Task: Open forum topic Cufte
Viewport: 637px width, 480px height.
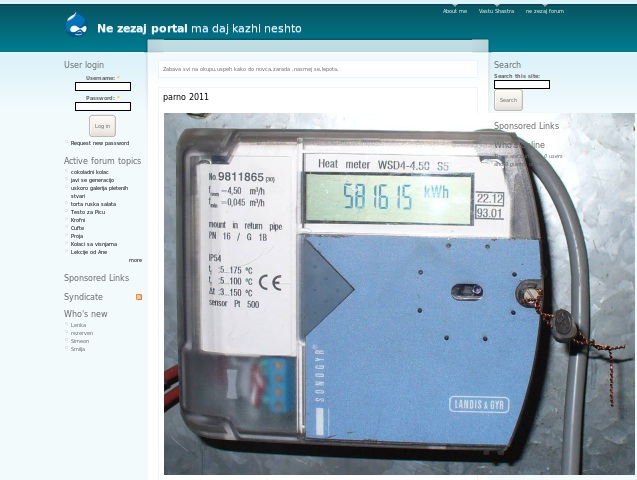Action: click(77, 228)
